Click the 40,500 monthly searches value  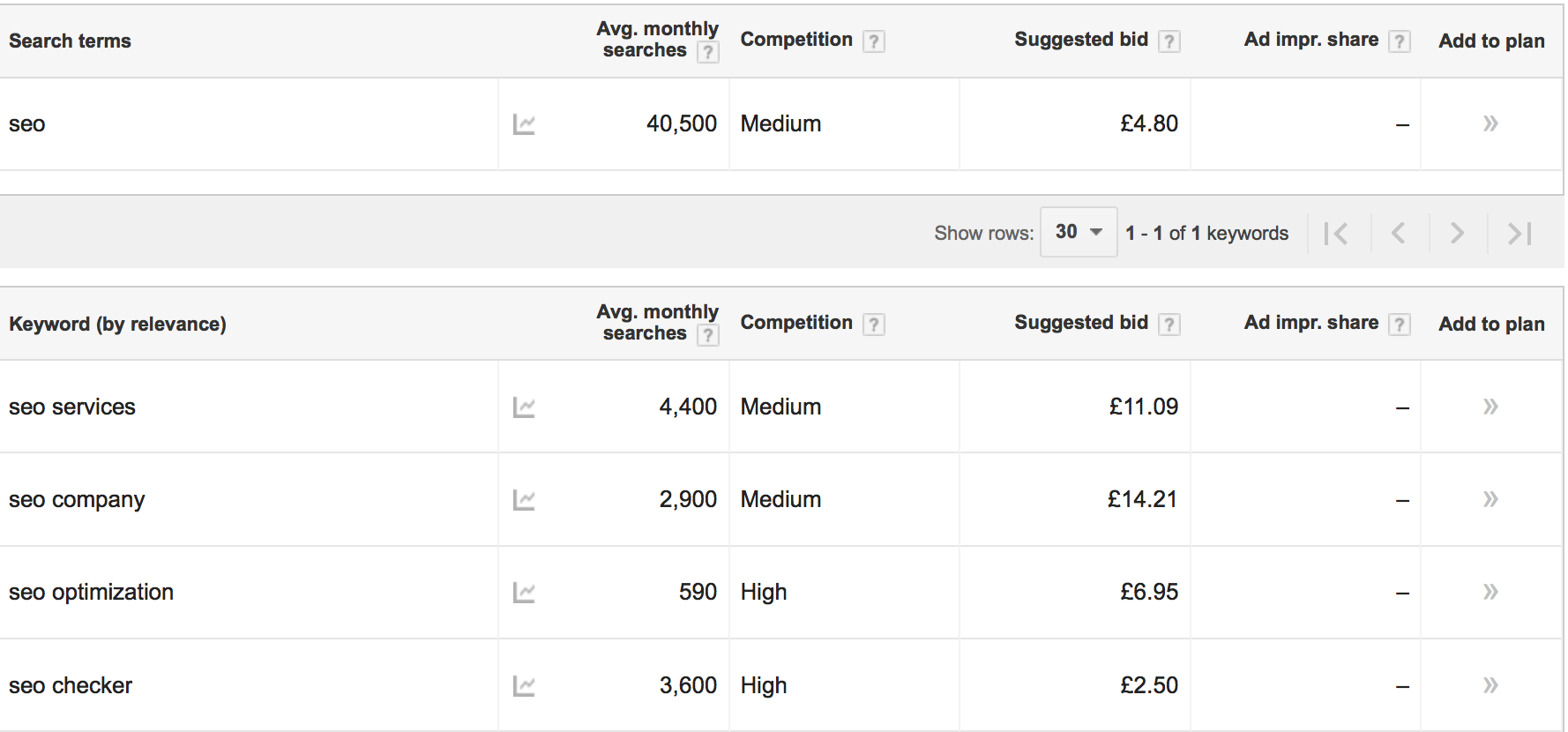pyautogui.click(x=682, y=123)
